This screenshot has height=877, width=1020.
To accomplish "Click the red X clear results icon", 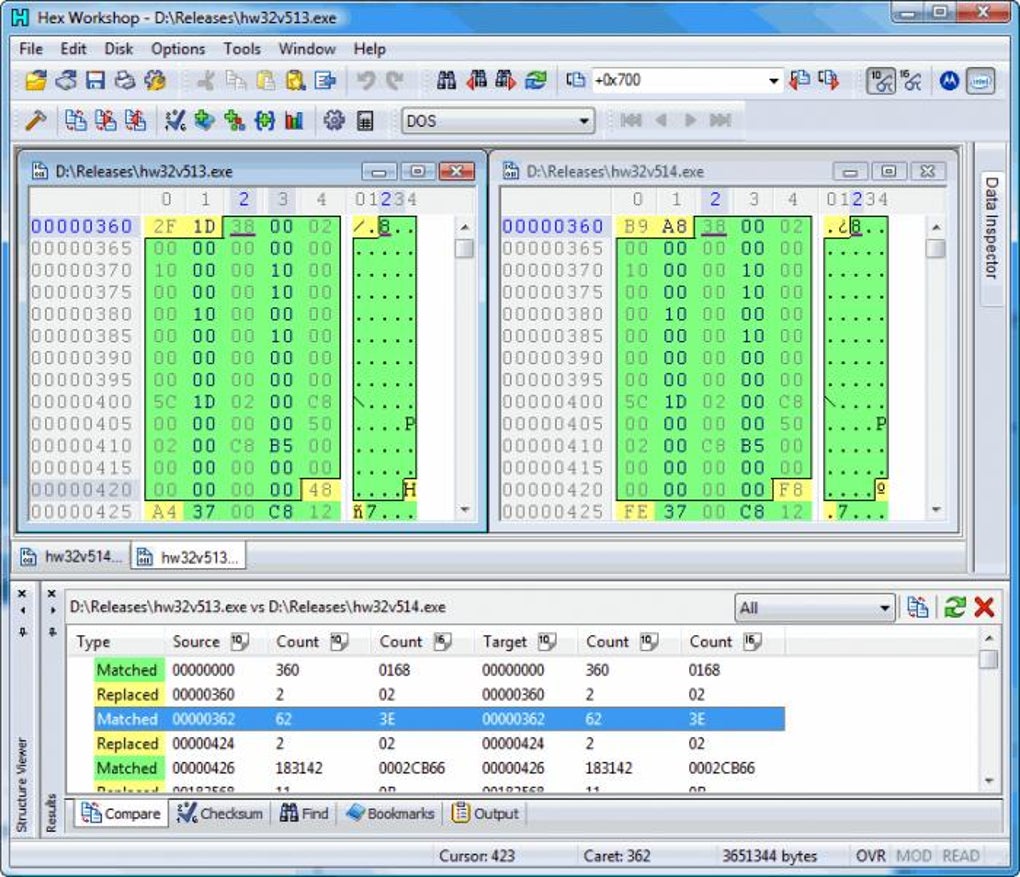I will (984, 608).
